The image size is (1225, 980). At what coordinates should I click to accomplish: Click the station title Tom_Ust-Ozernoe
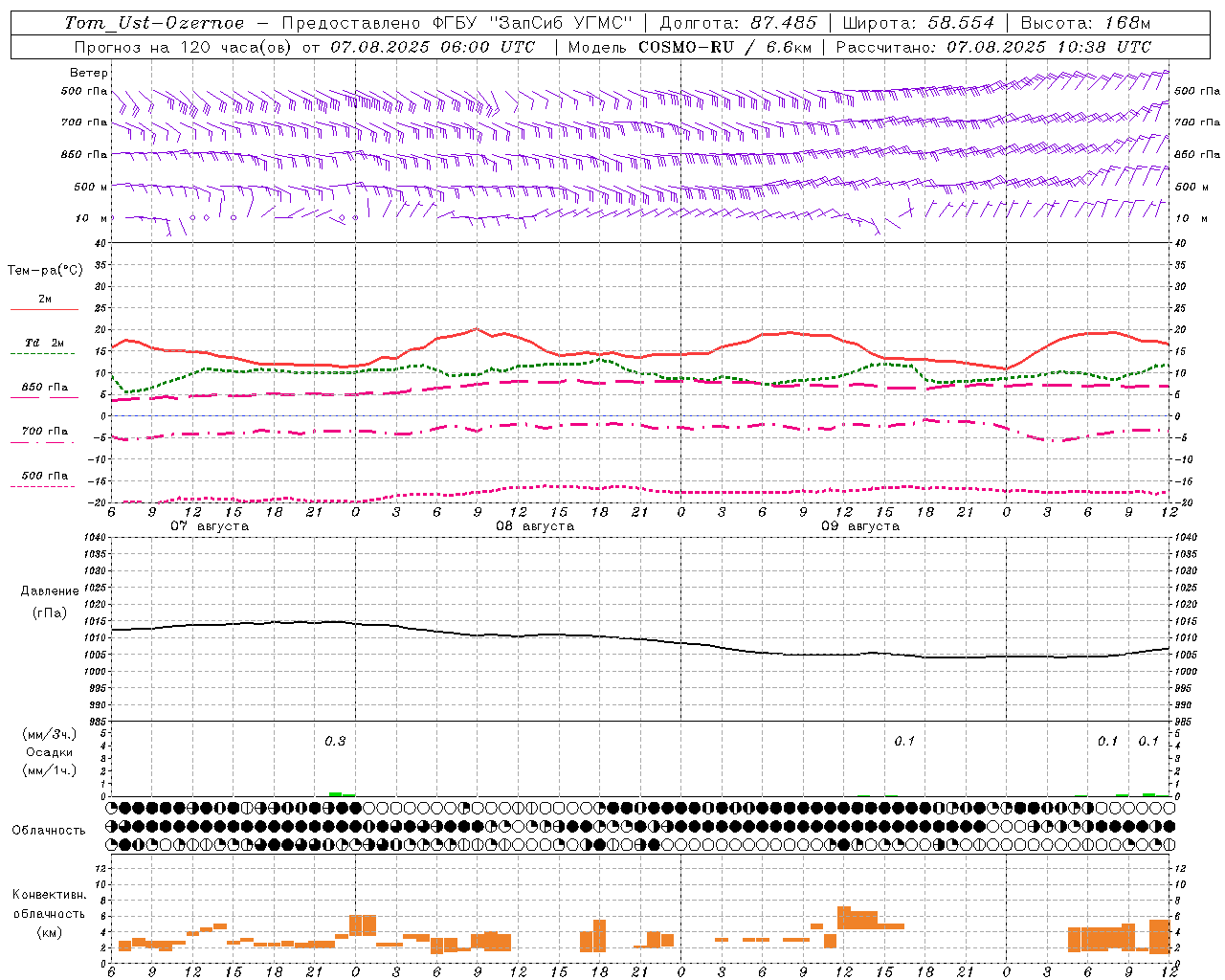point(154,23)
